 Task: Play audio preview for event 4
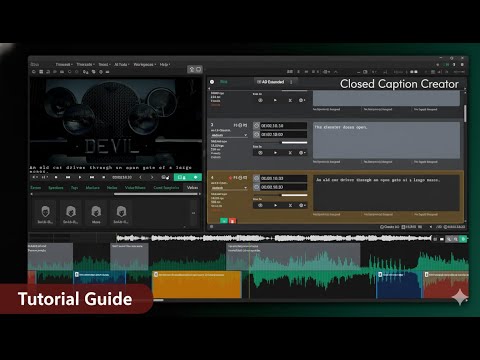coord(275,205)
